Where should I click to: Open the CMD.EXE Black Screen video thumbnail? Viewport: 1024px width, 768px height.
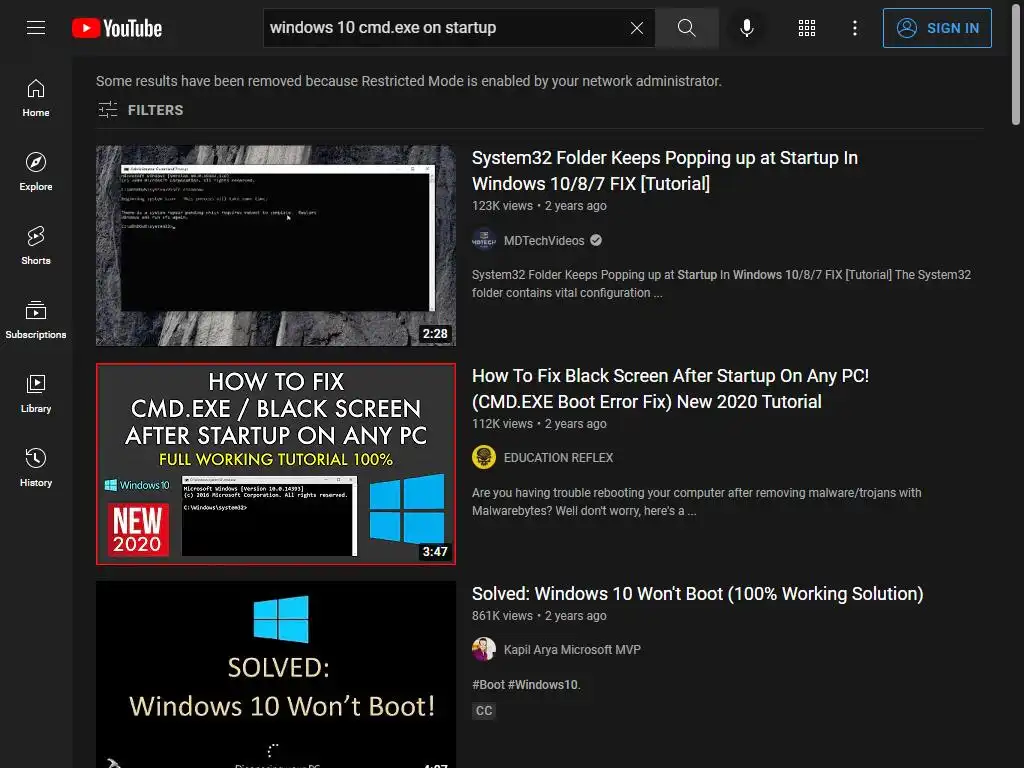(276, 464)
